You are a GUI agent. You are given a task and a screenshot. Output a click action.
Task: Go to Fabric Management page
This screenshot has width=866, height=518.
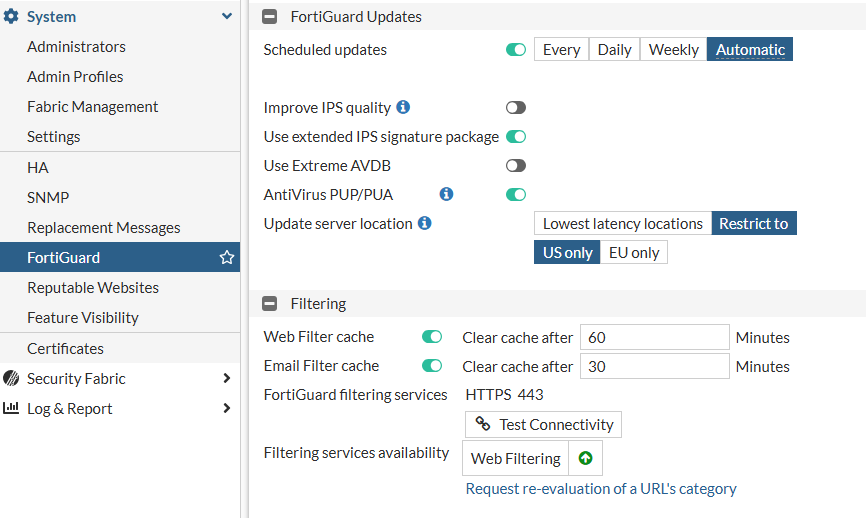coord(93,107)
